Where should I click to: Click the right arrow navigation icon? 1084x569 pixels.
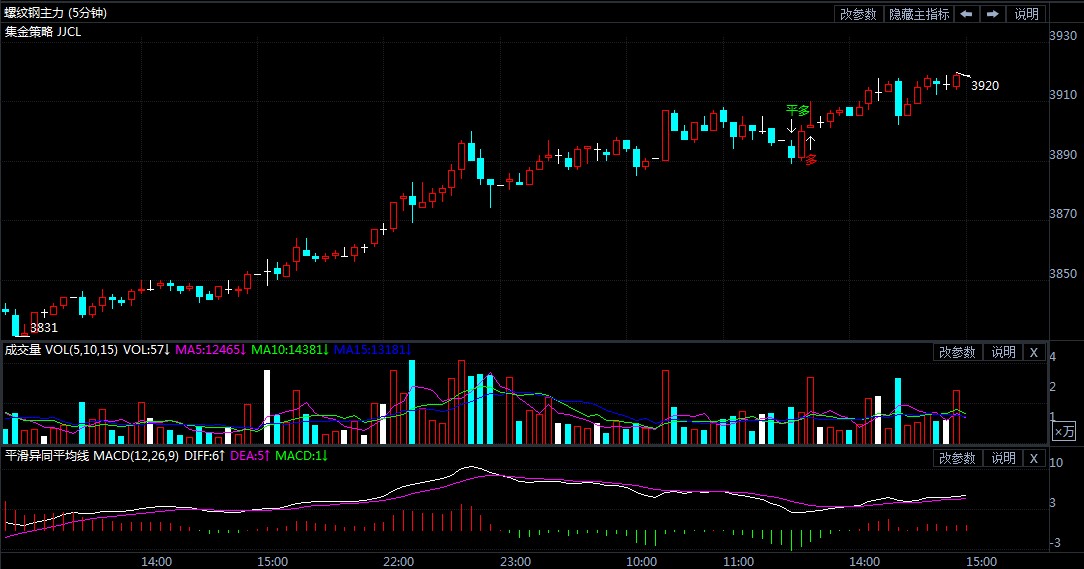(x=992, y=14)
